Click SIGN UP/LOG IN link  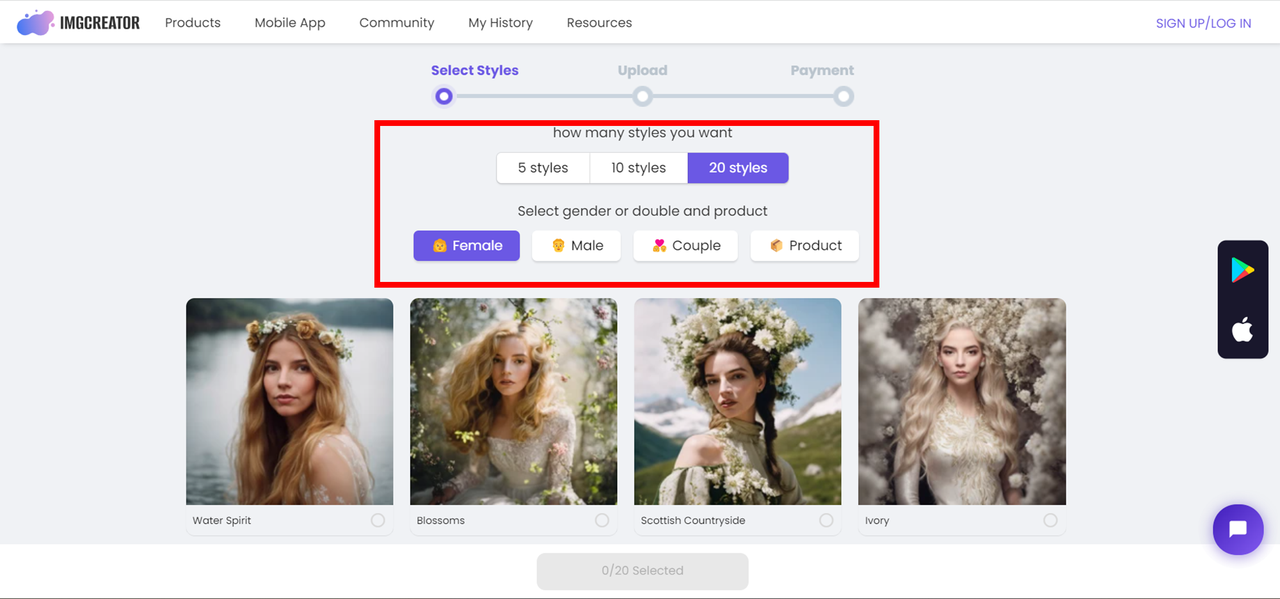[1203, 23]
